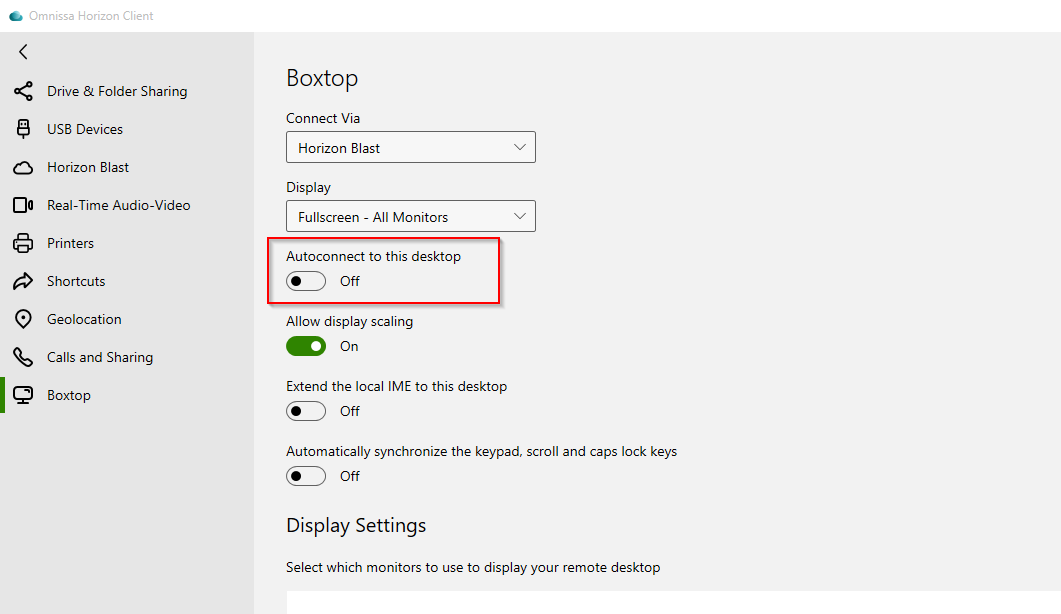1061x614 pixels.
Task: Enable Extend the local IME toggle
Action: tap(306, 411)
